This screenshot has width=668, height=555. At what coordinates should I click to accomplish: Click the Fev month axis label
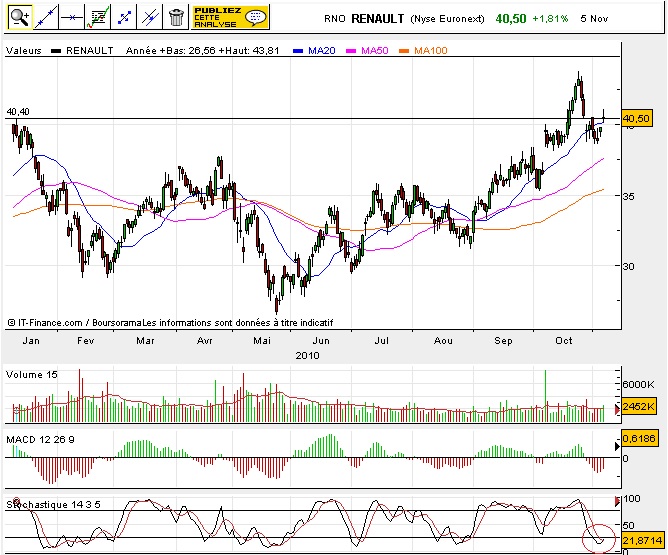pos(86,341)
